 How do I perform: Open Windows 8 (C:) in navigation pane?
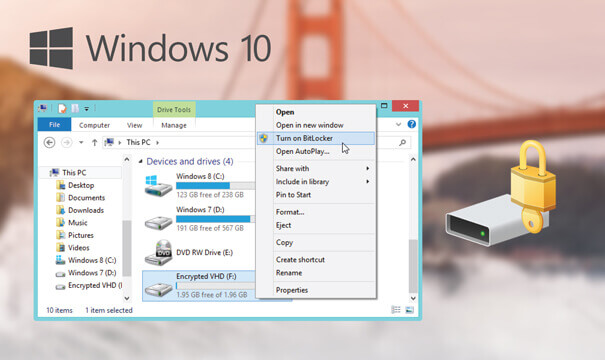(92, 260)
